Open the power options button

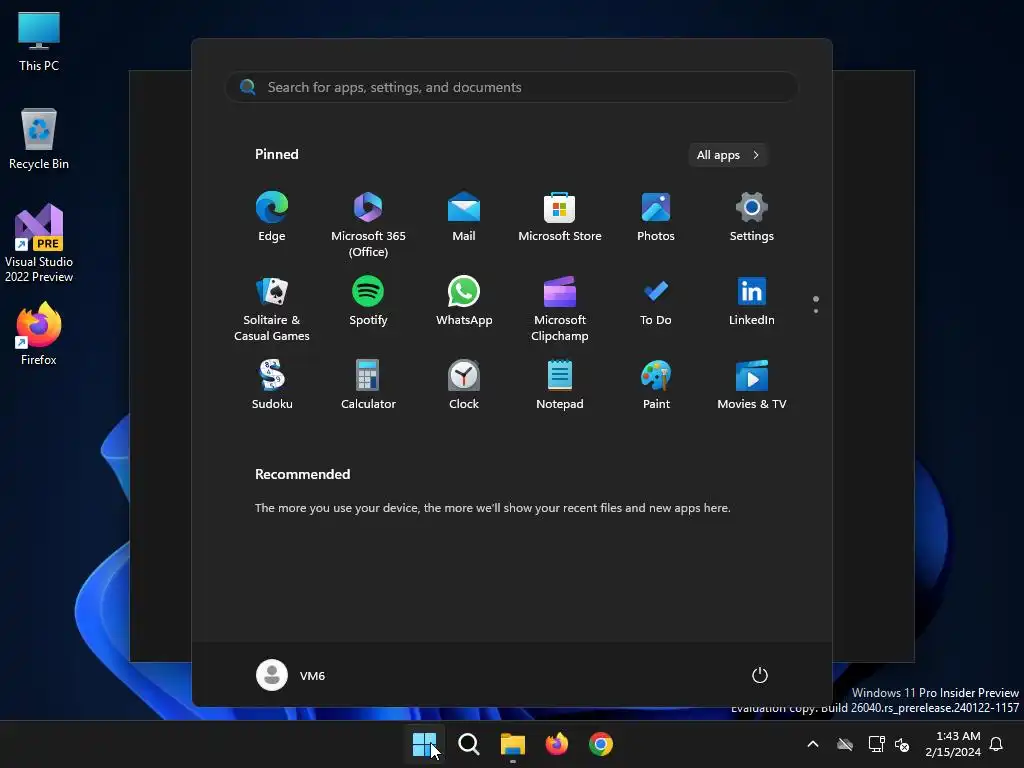[760, 675]
